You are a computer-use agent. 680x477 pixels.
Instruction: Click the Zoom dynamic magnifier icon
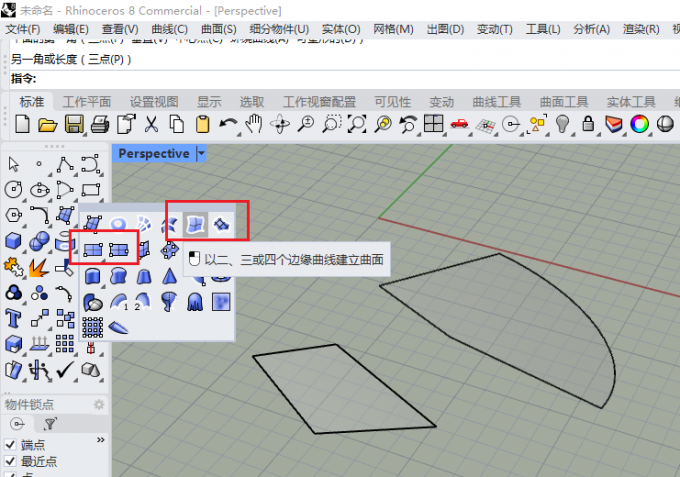306,124
